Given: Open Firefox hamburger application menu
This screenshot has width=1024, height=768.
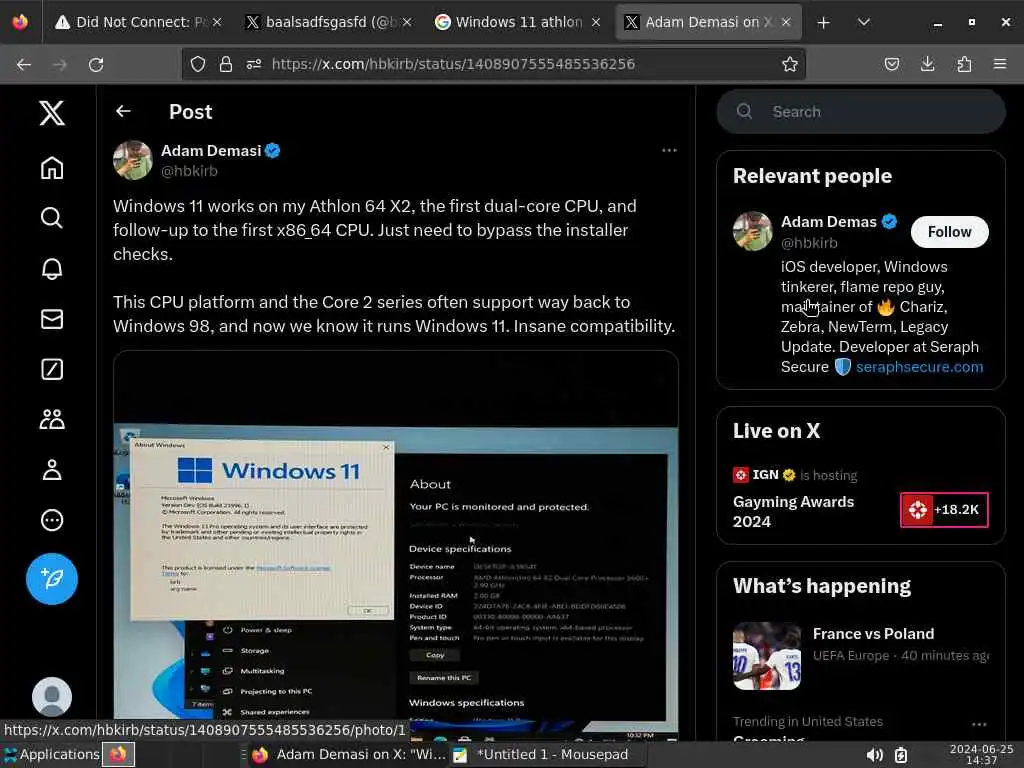Looking at the screenshot, I should pos(1000,64).
